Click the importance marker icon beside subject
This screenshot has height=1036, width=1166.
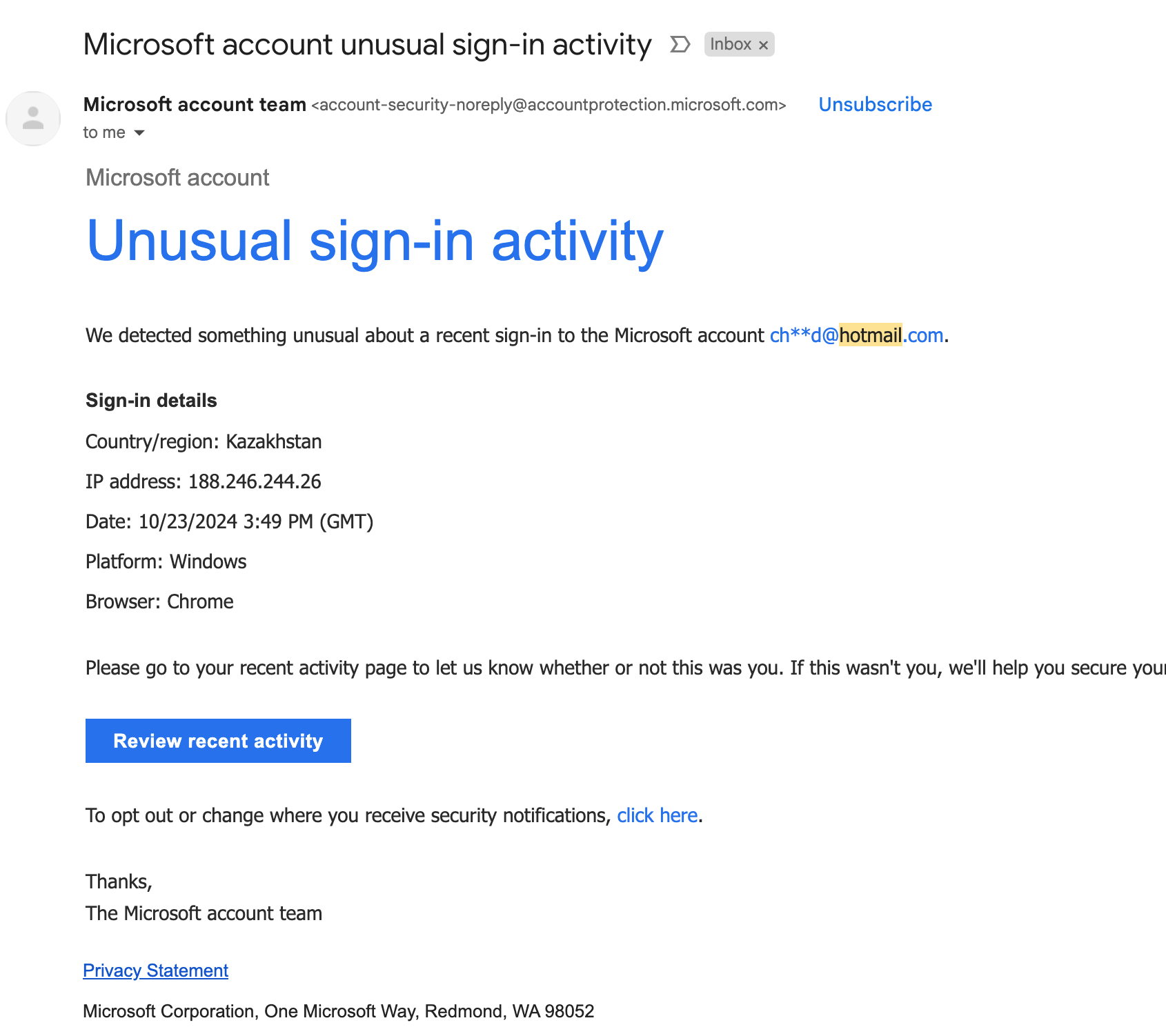[x=680, y=45]
